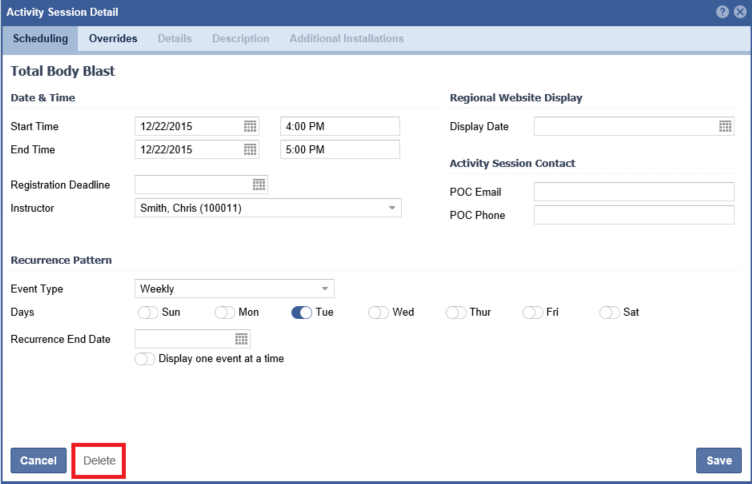Image resolution: width=752 pixels, height=484 pixels.
Task: Expand the Event Type dropdown
Action: pyautogui.click(x=325, y=289)
